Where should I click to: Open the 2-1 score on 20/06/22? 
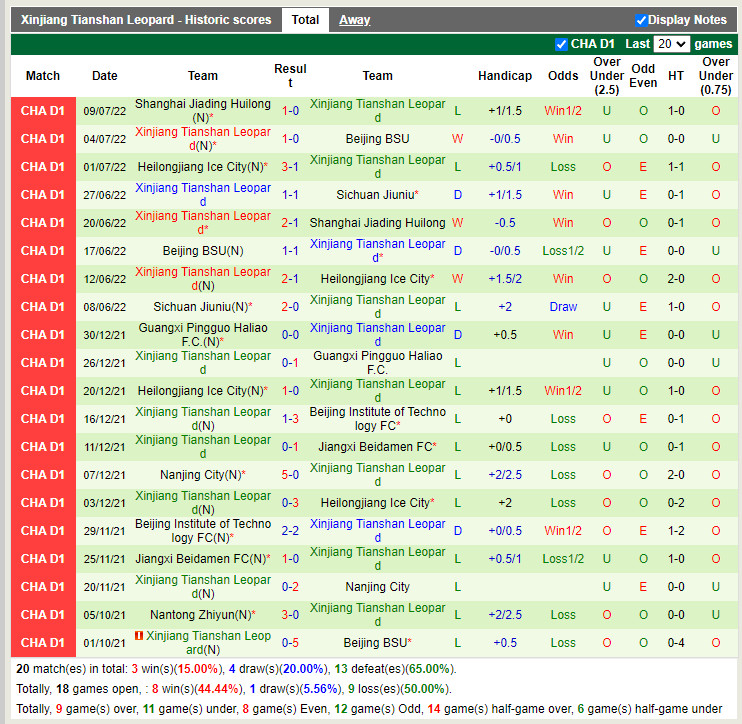coord(290,223)
